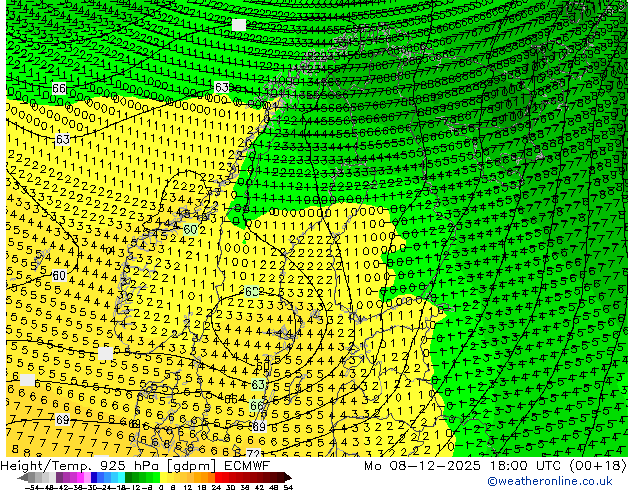The height and width of the screenshot is (490, 634).
Task: Select the bright red swatch above 24
Action: point(218,477)
